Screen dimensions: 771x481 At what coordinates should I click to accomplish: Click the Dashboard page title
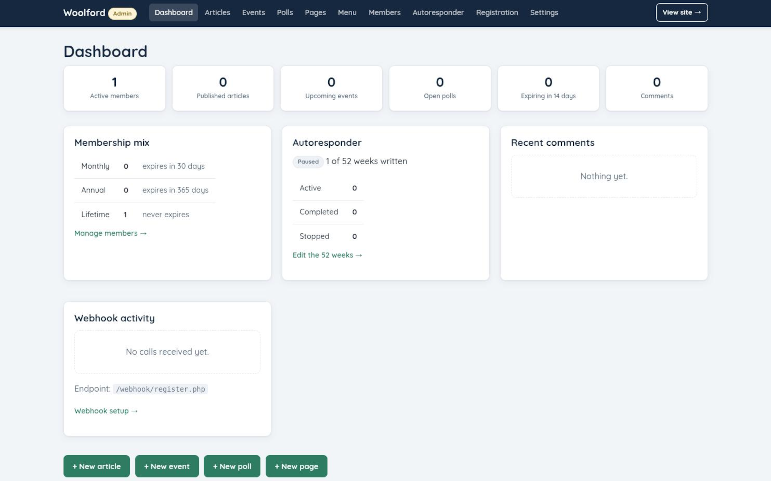(x=105, y=52)
